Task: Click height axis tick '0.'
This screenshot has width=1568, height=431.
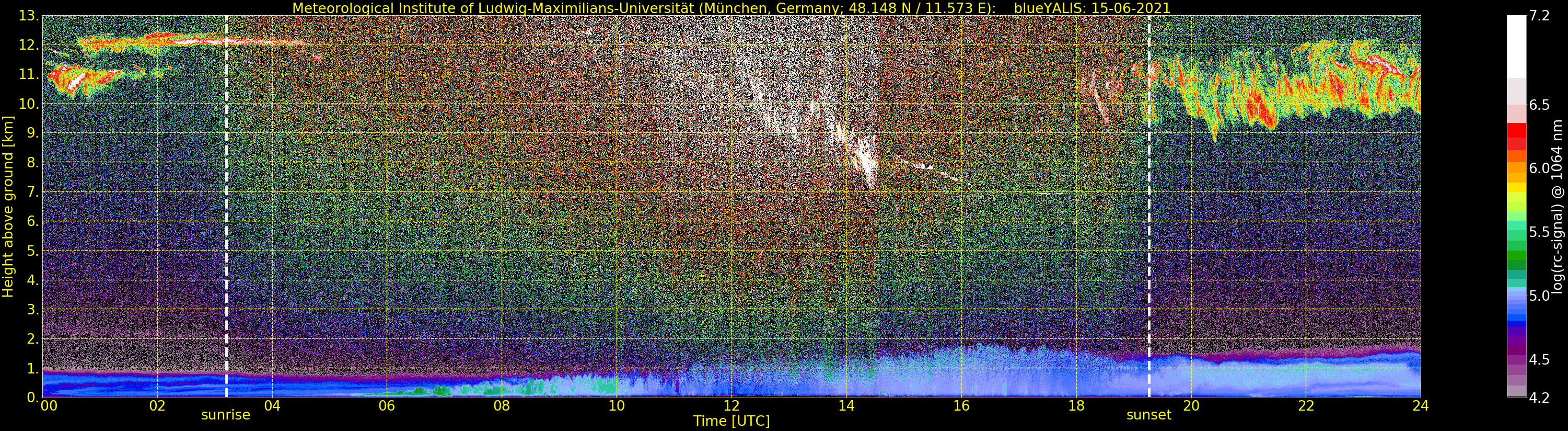Action: [x=33, y=398]
